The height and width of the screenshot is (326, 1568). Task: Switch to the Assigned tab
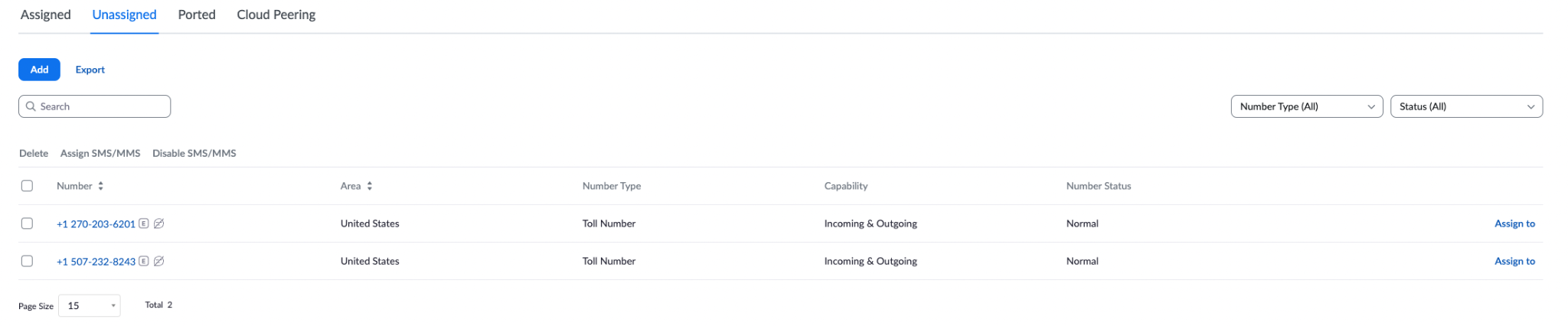coord(45,15)
